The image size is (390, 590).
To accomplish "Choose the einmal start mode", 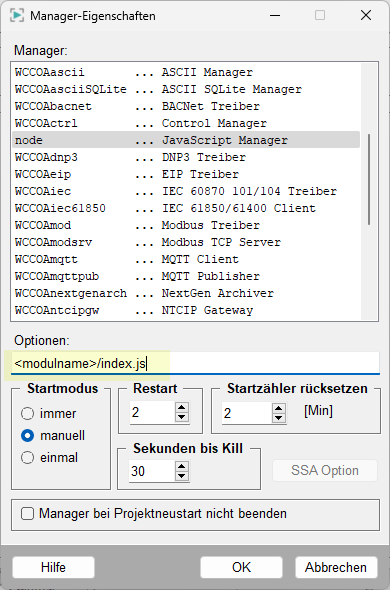I will click(x=27, y=458).
